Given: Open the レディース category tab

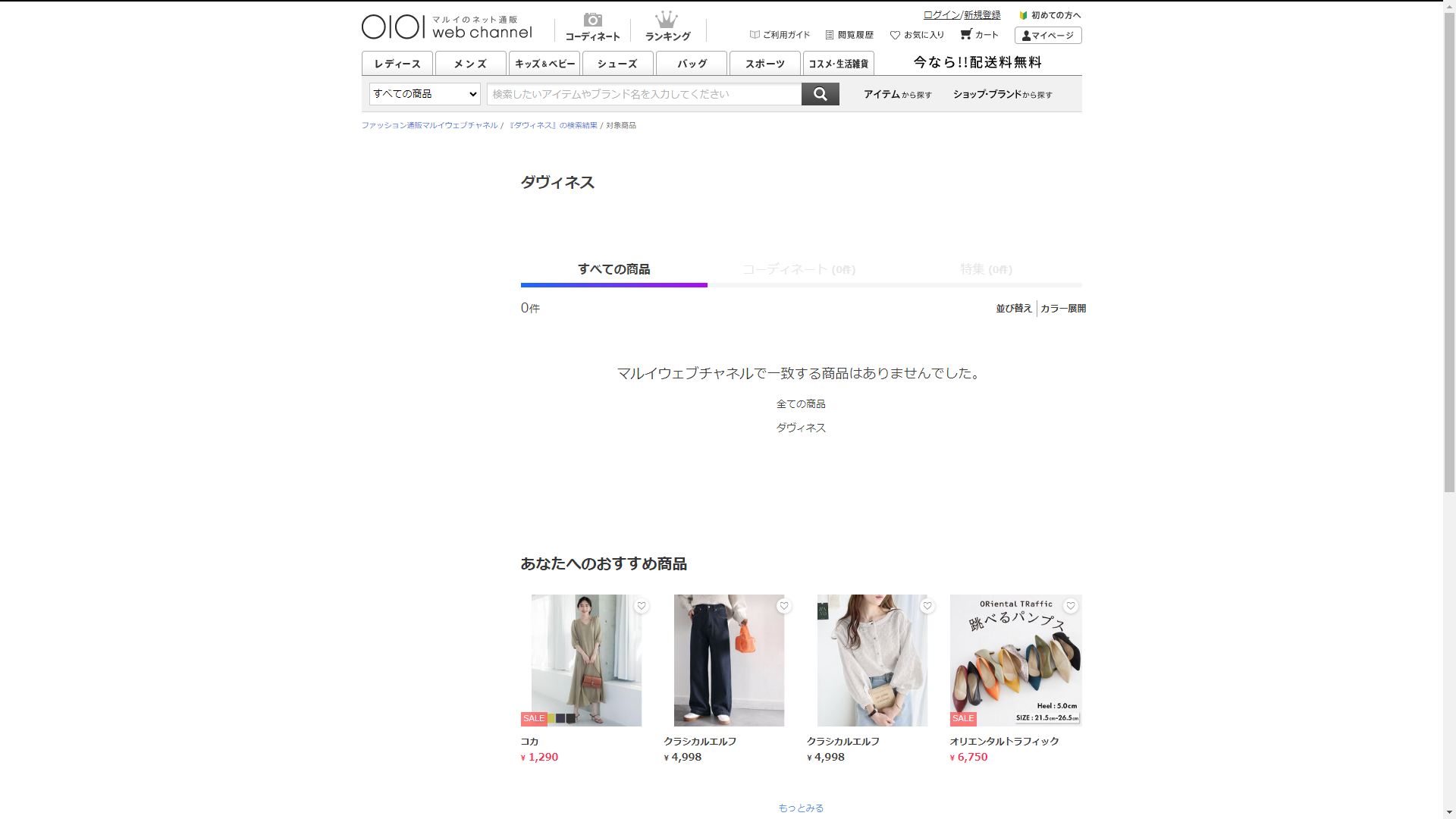Looking at the screenshot, I should tap(397, 64).
